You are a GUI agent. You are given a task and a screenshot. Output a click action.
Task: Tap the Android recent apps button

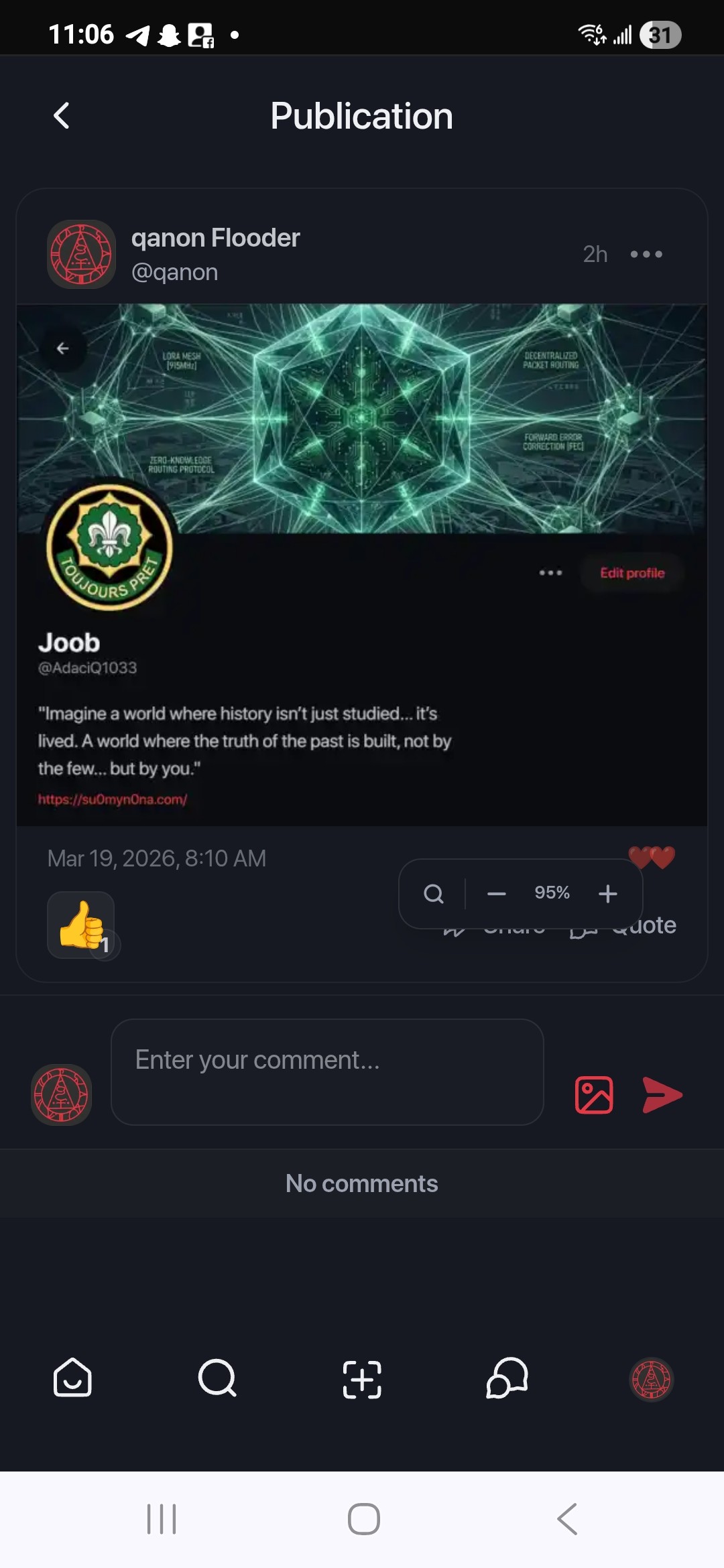(x=162, y=1518)
